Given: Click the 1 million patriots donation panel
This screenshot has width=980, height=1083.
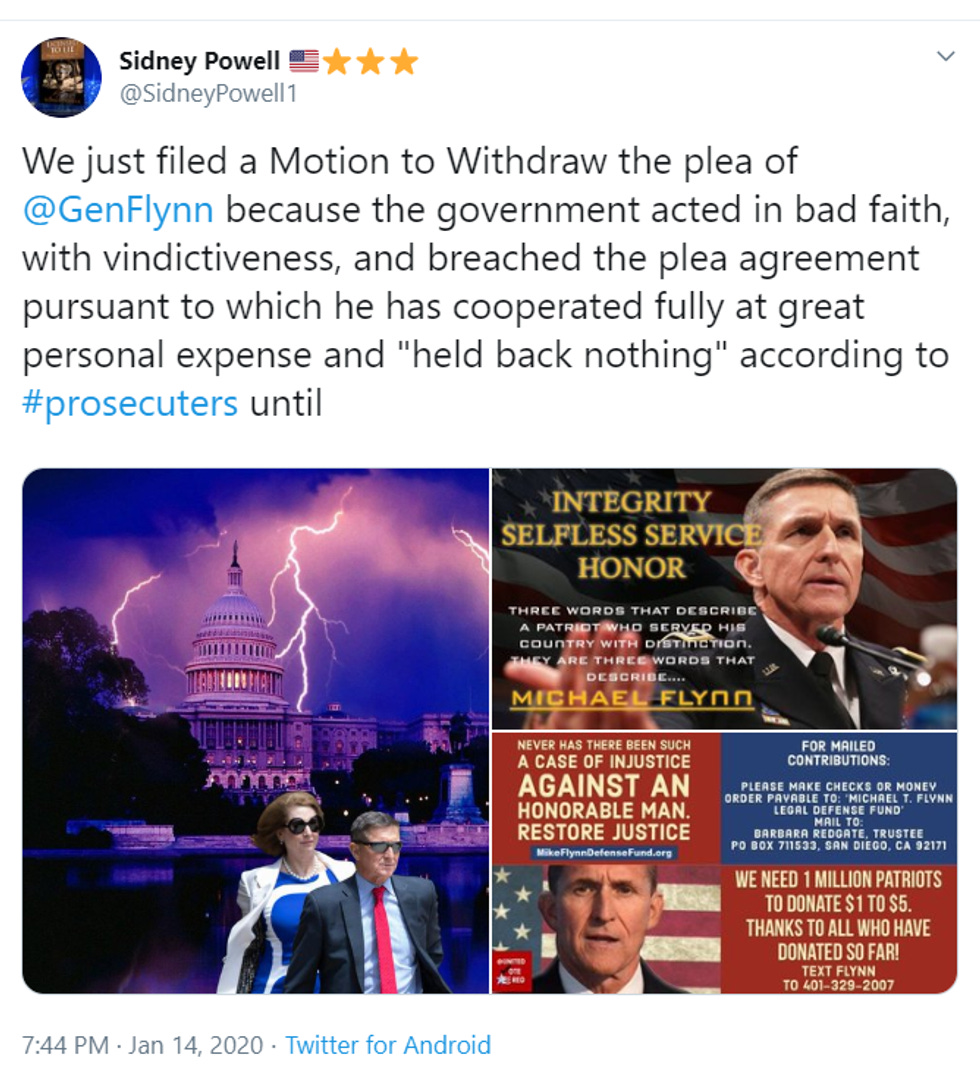Looking at the screenshot, I should 839,930.
